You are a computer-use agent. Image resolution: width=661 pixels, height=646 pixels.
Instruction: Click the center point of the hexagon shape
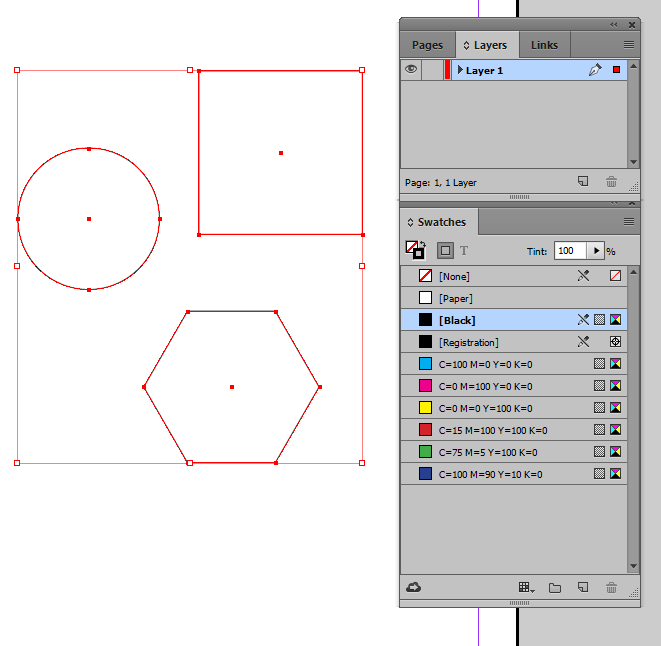pos(232,387)
